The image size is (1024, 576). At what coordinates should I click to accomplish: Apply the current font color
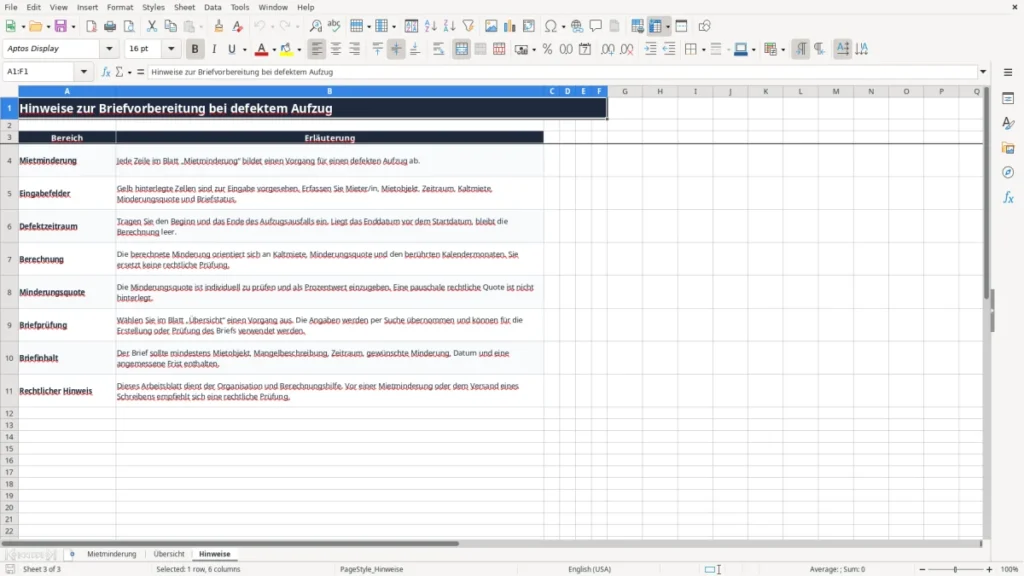[x=261, y=49]
